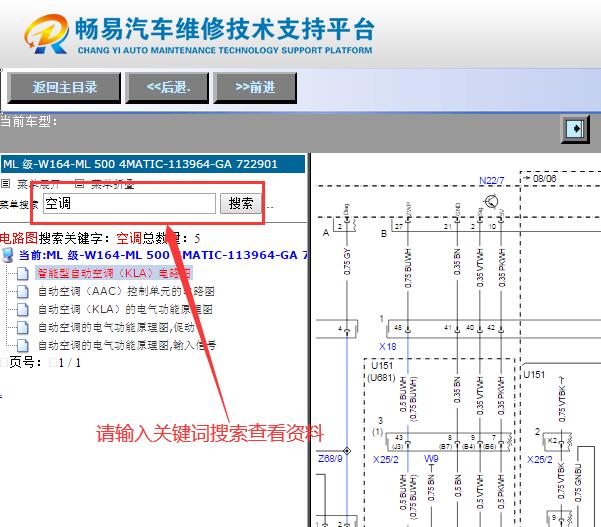This screenshot has width=601, height=527.
Task: Click document icon beside 智能型自动空调（KLA）电路图
Action: [23, 273]
